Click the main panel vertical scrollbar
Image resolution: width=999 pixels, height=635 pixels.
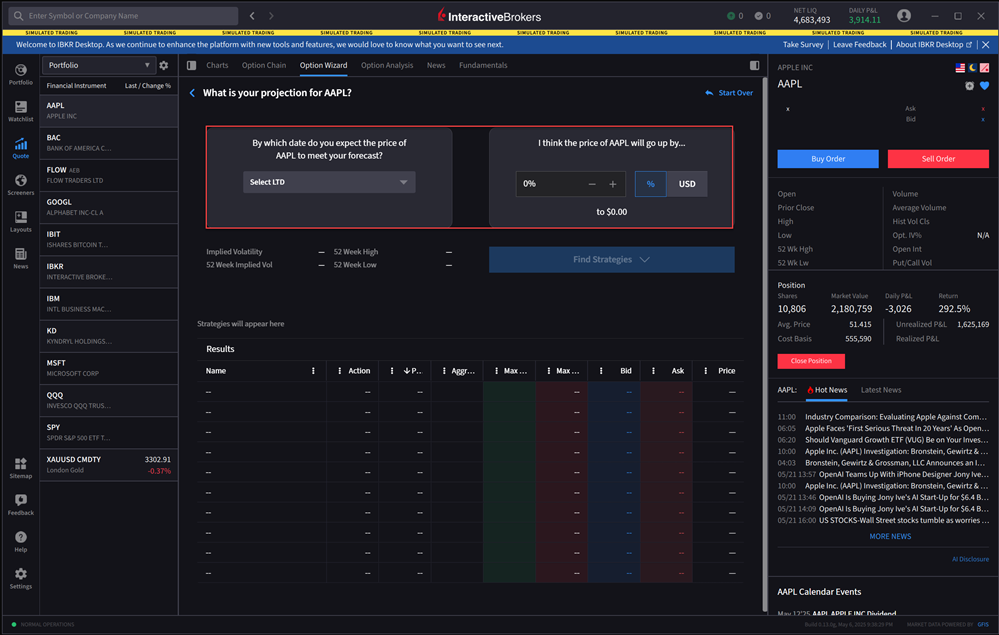pos(765,344)
